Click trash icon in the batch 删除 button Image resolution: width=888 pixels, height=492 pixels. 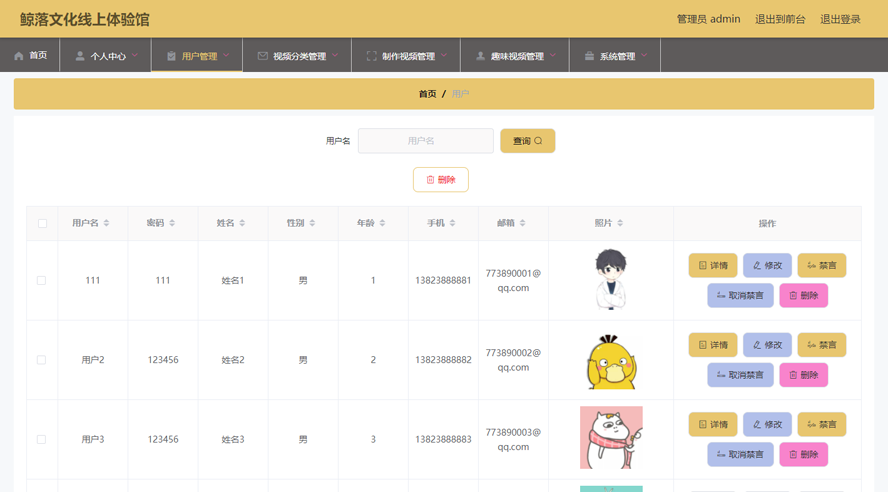(x=430, y=179)
